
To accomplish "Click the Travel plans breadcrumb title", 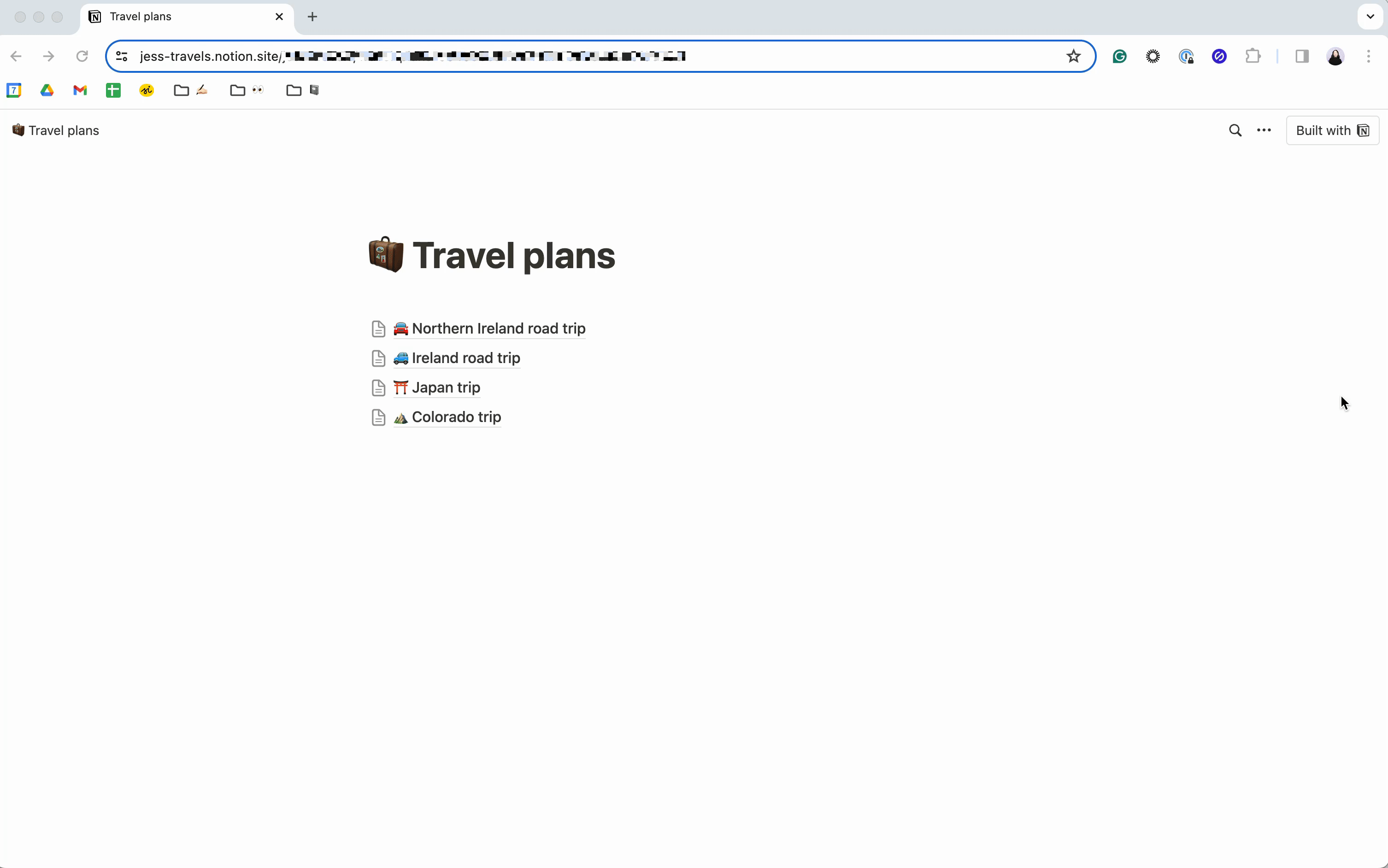I will pyautogui.click(x=63, y=130).
